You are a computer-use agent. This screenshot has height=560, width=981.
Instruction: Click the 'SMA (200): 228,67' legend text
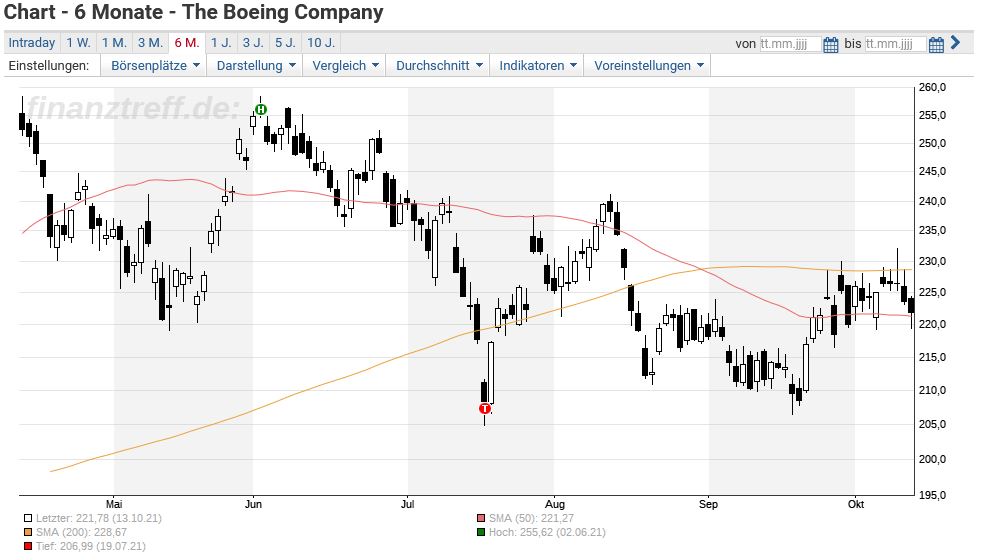81,532
